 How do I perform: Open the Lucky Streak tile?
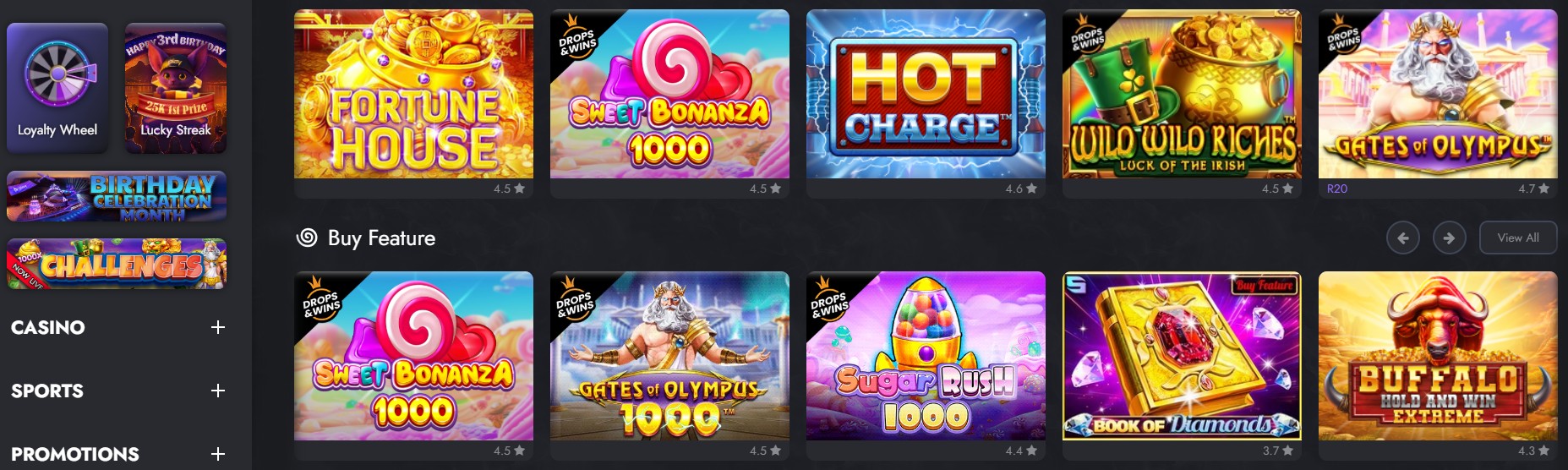[176, 87]
